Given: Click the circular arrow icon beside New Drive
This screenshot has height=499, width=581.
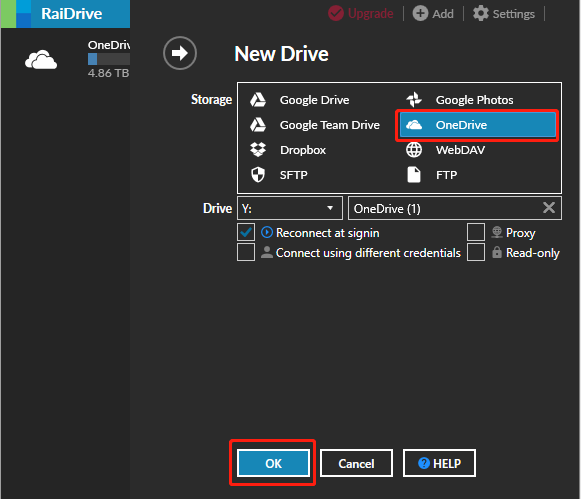Looking at the screenshot, I should point(180,53).
